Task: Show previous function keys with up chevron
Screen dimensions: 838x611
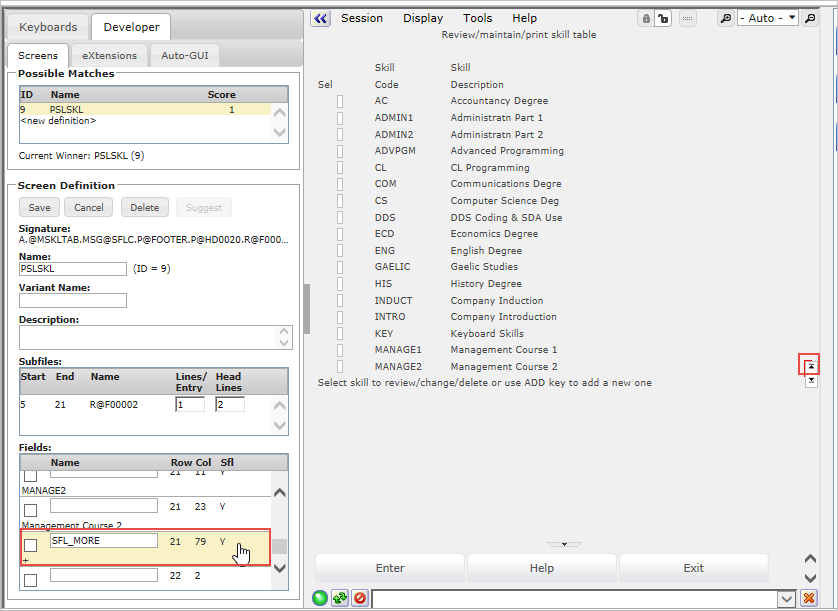Action: point(810,559)
